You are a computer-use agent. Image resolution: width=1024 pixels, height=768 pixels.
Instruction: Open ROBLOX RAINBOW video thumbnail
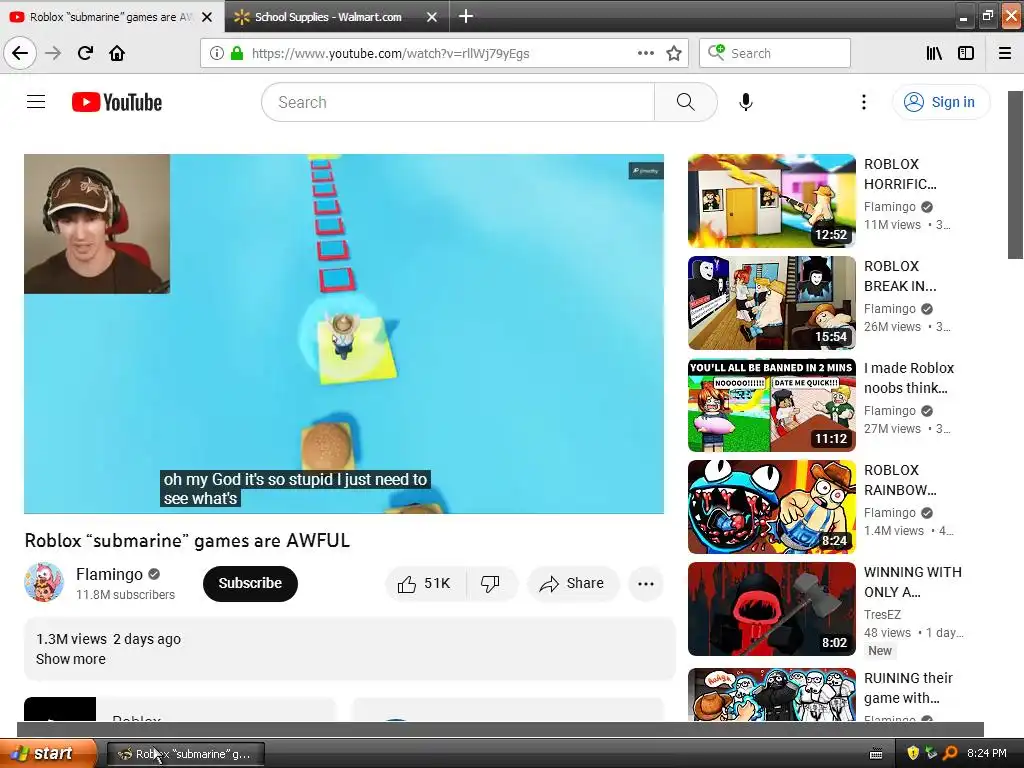pos(771,506)
